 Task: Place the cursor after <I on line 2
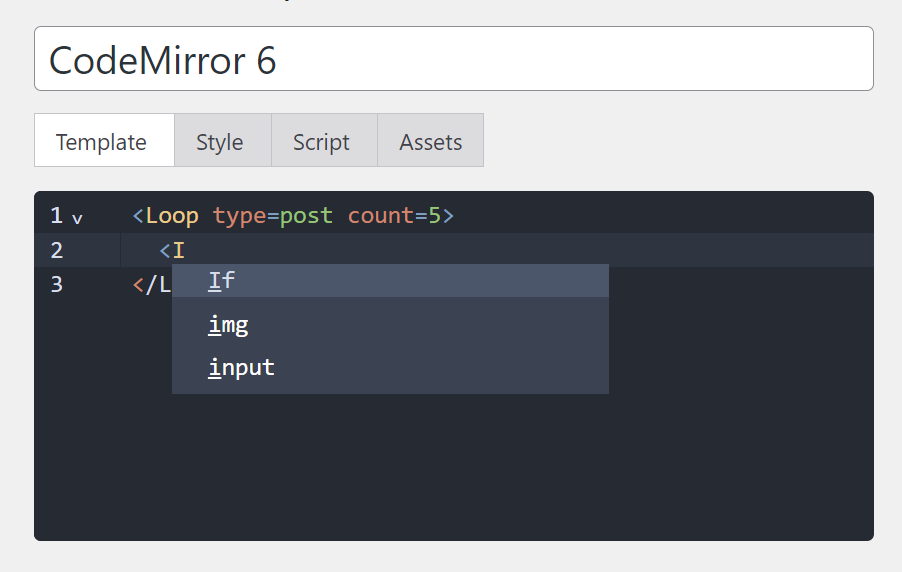[x=186, y=250]
